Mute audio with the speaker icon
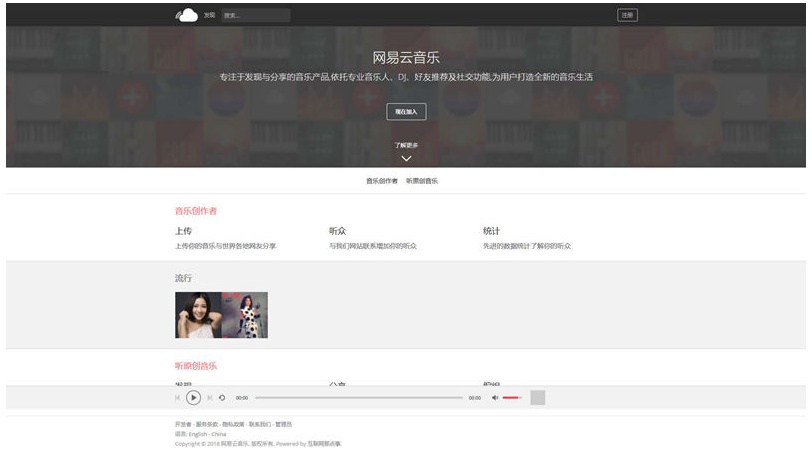The image size is (812, 451). coord(495,398)
